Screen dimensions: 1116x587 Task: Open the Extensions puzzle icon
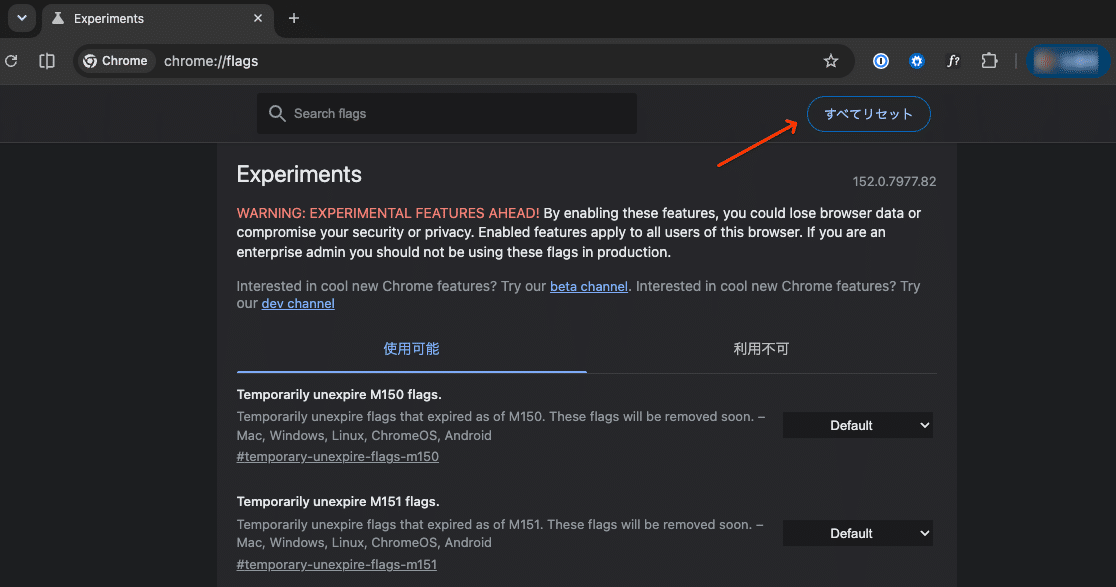point(989,61)
